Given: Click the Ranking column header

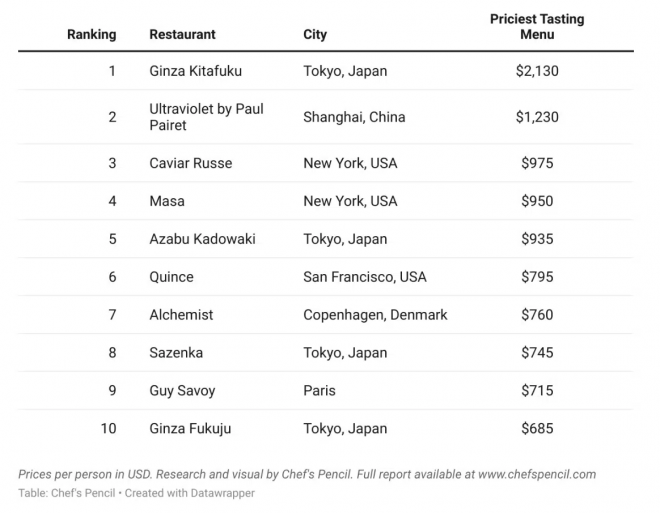Looking at the screenshot, I should click(91, 34).
